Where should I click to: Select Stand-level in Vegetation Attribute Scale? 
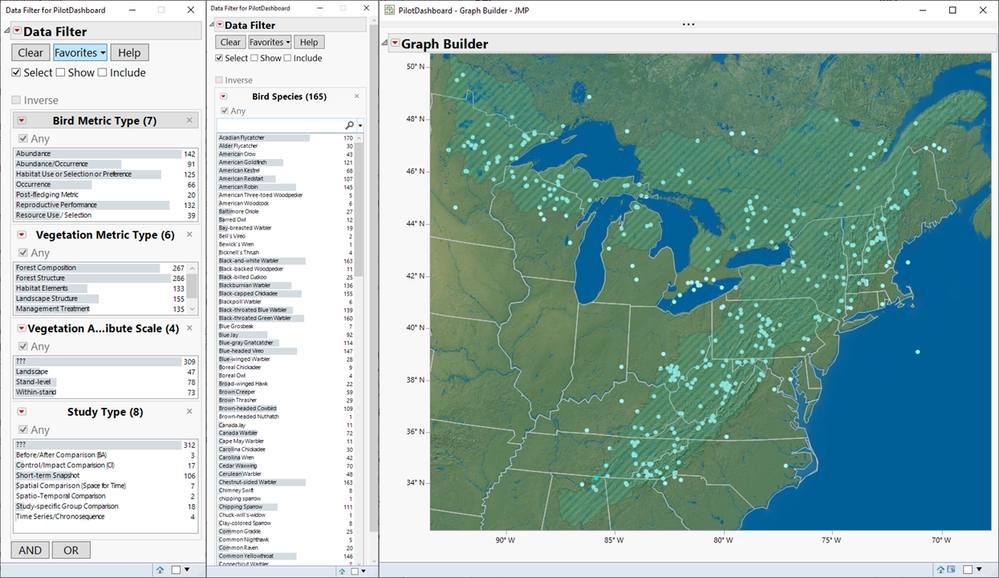tap(106, 382)
